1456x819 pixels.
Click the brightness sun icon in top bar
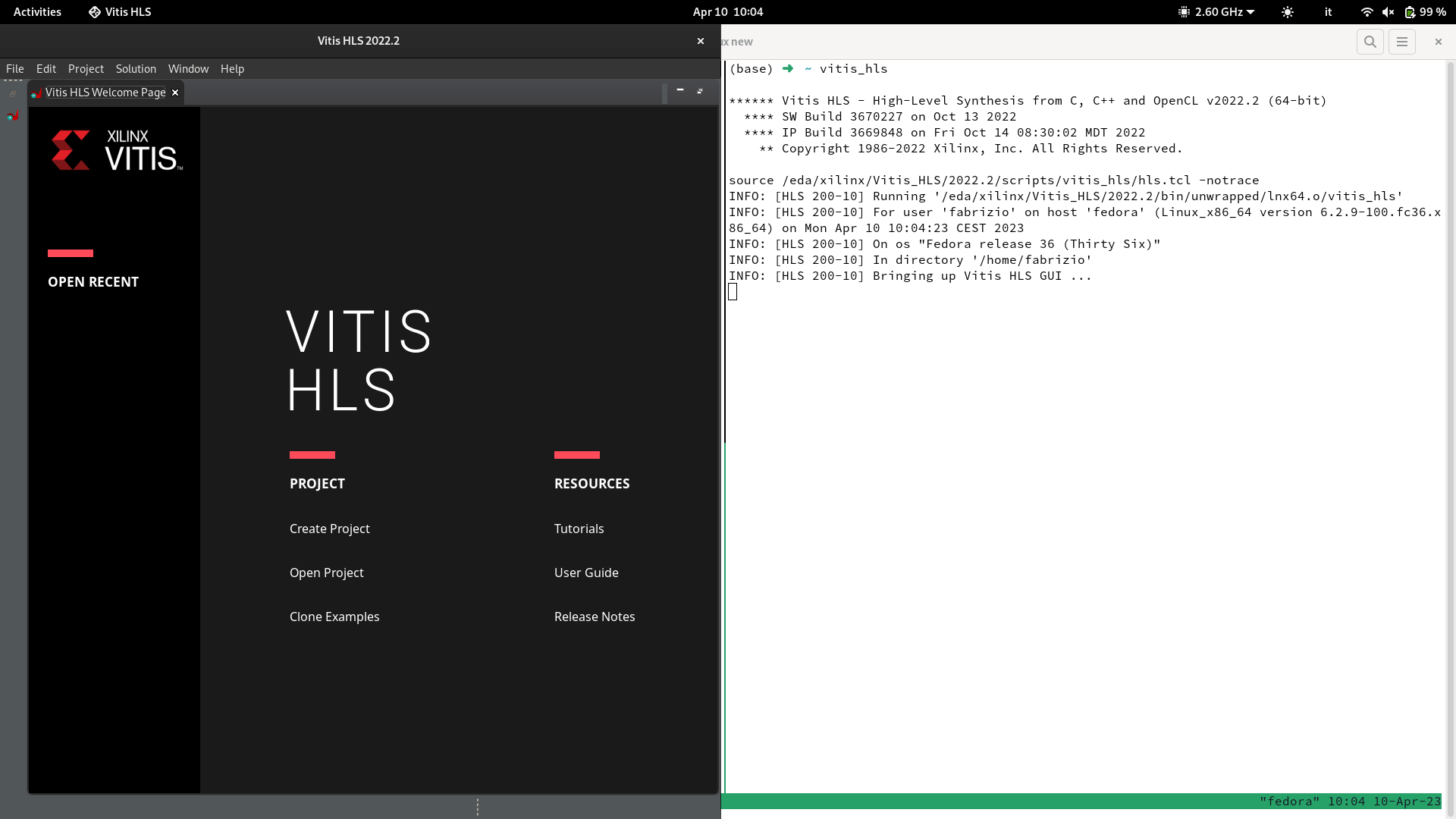1288,12
